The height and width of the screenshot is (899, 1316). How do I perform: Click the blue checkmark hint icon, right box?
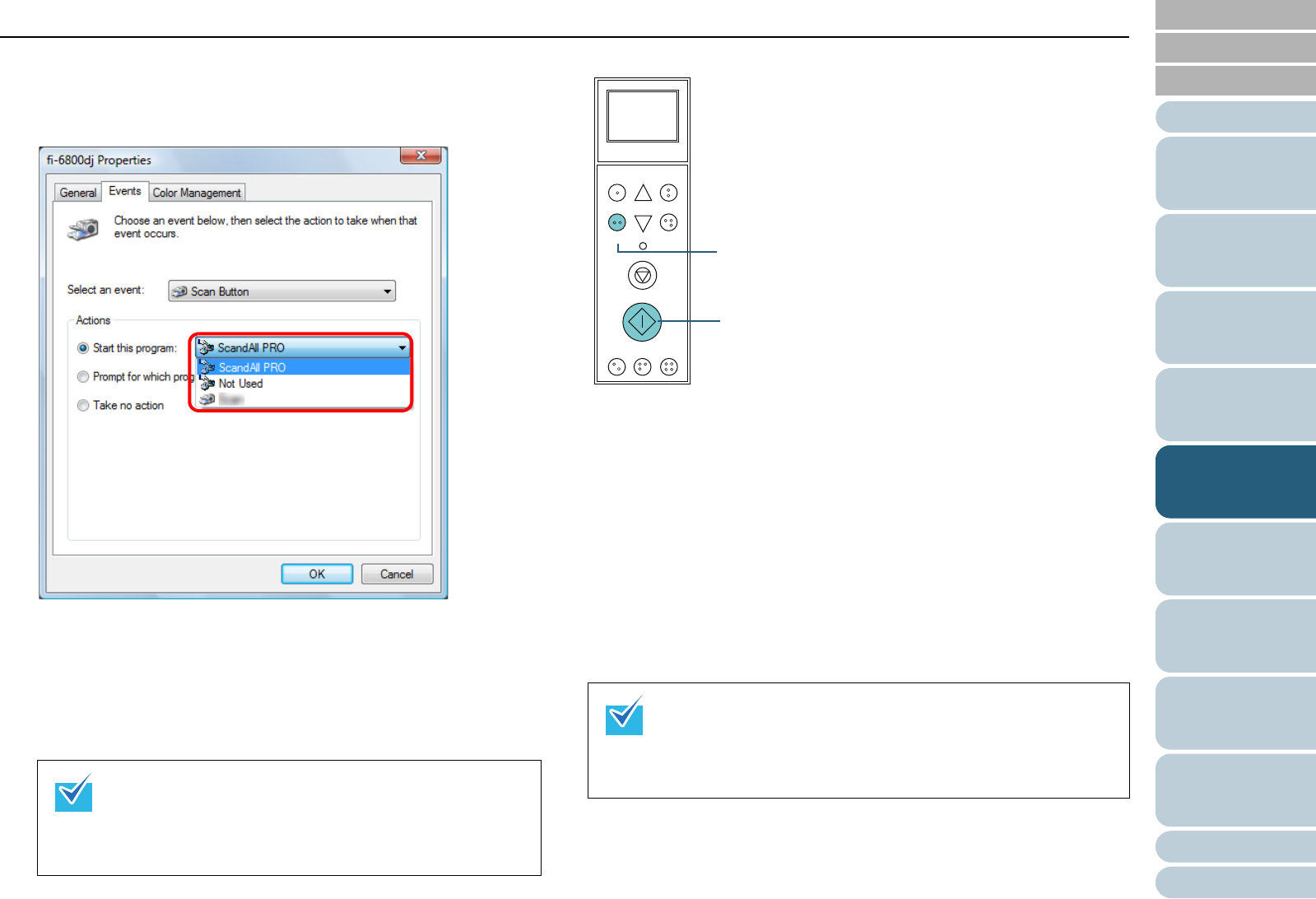click(x=624, y=715)
